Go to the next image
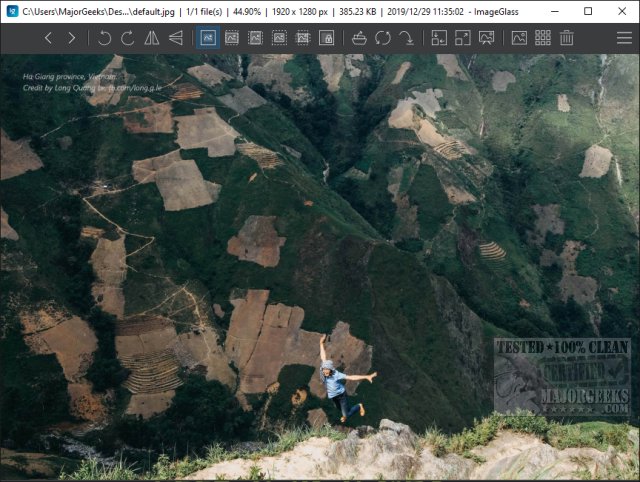This screenshot has height=482, width=640. point(71,38)
